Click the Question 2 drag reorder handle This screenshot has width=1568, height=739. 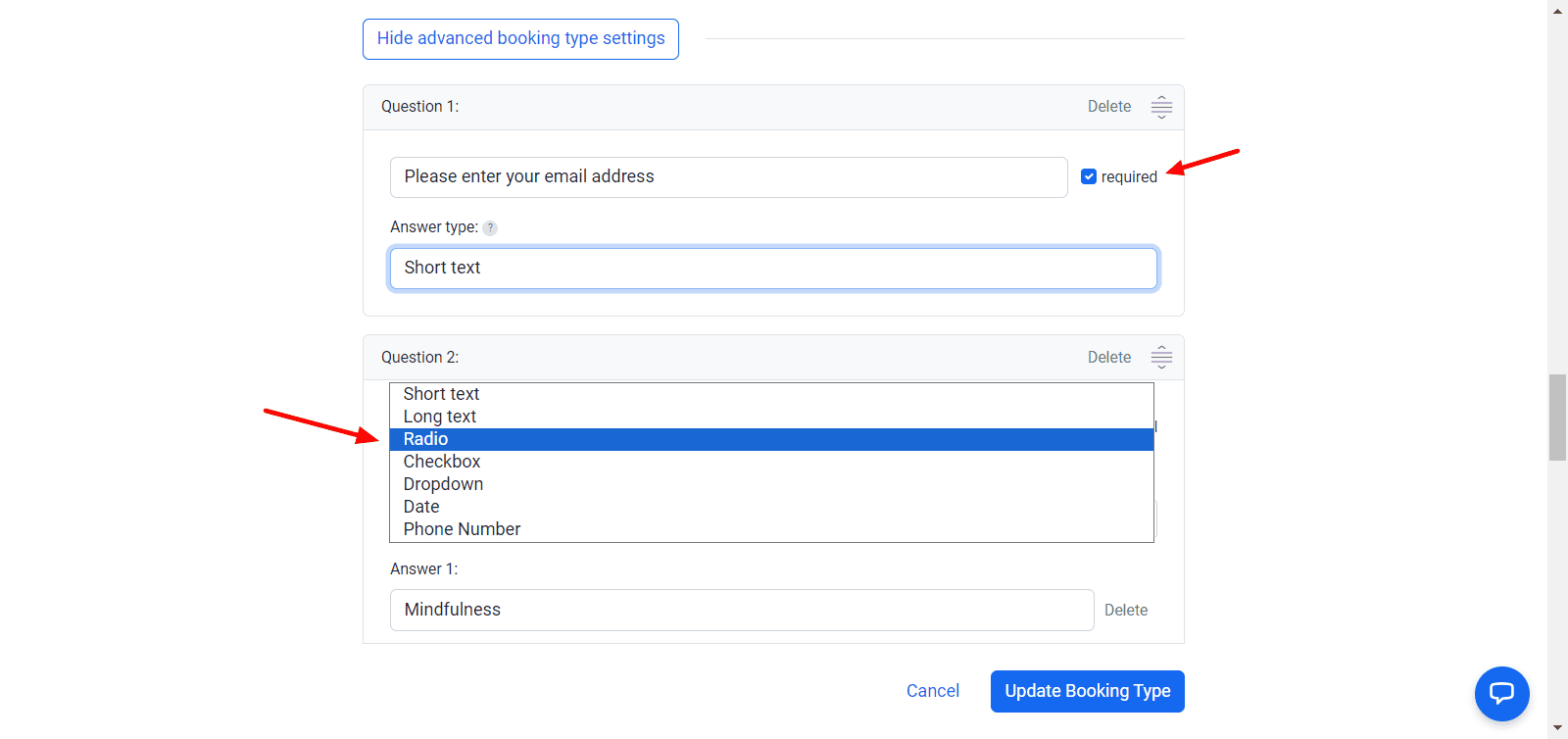click(x=1161, y=358)
